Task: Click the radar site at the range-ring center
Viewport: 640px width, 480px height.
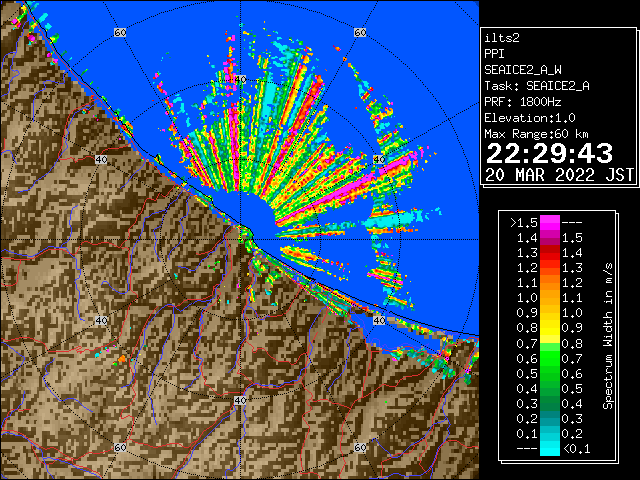Action: (240, 240)
